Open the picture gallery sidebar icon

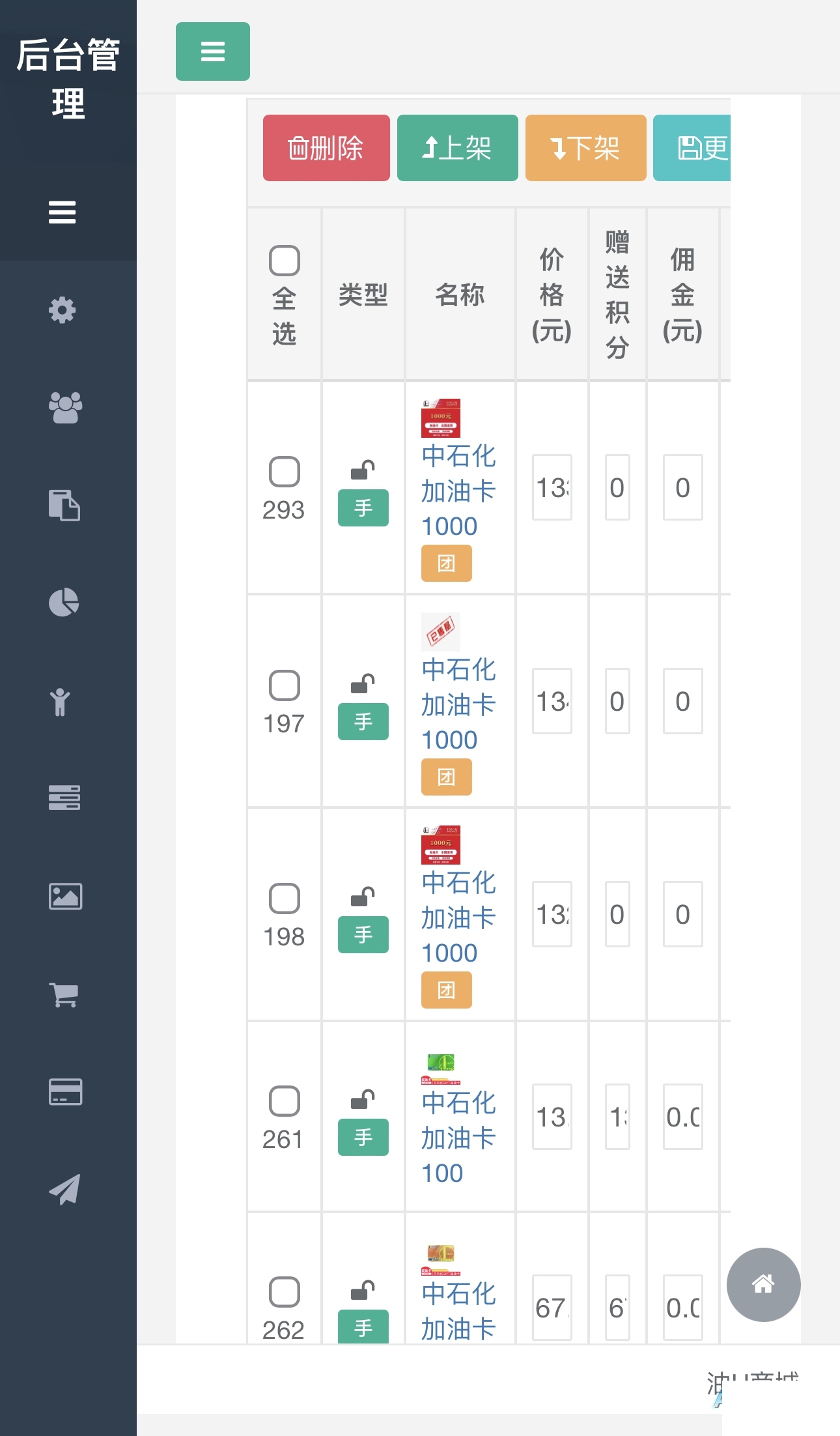(x=65, y=897)
